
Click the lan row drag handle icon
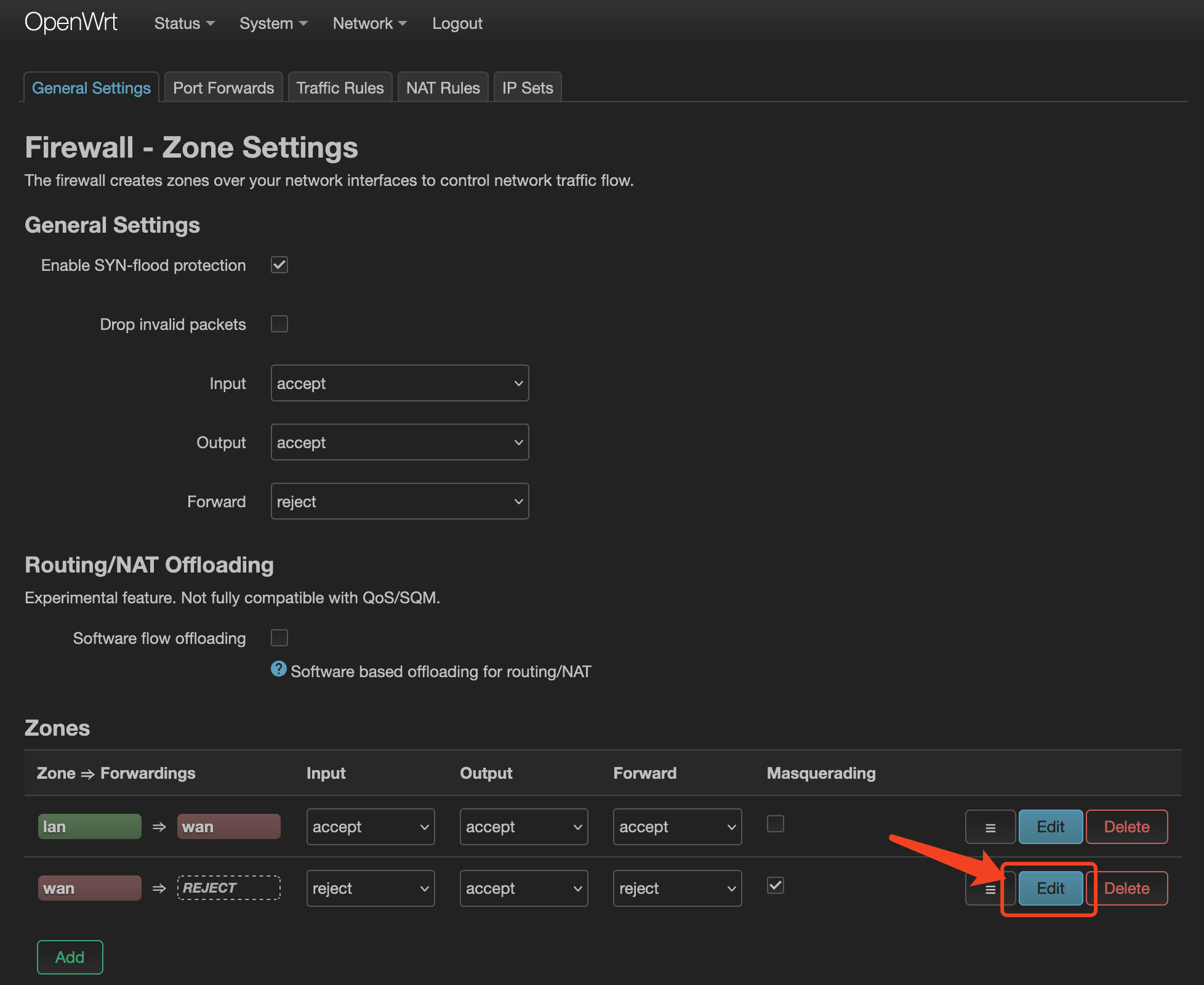click(990, 827)
